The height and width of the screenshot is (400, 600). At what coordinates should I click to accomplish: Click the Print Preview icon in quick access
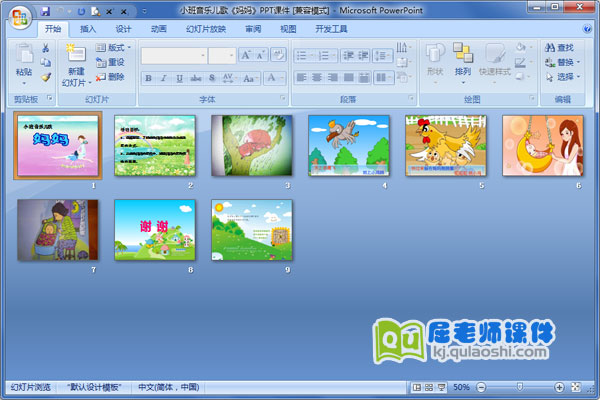pos(96,11)
